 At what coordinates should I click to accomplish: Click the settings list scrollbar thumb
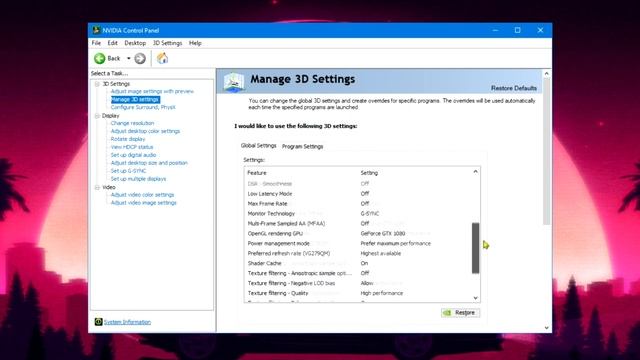[x=476, y=248]
